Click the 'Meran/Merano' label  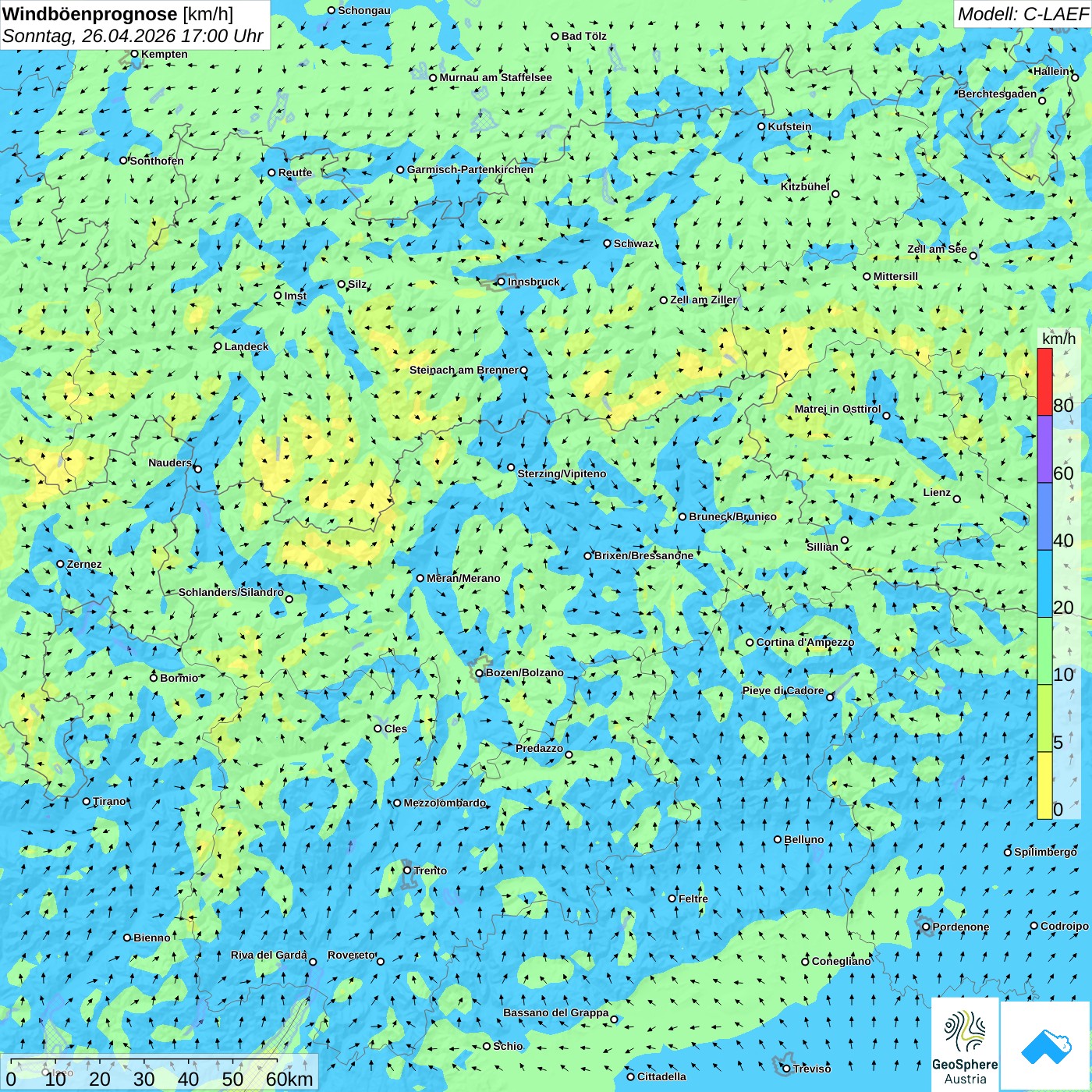coord(463,578)
